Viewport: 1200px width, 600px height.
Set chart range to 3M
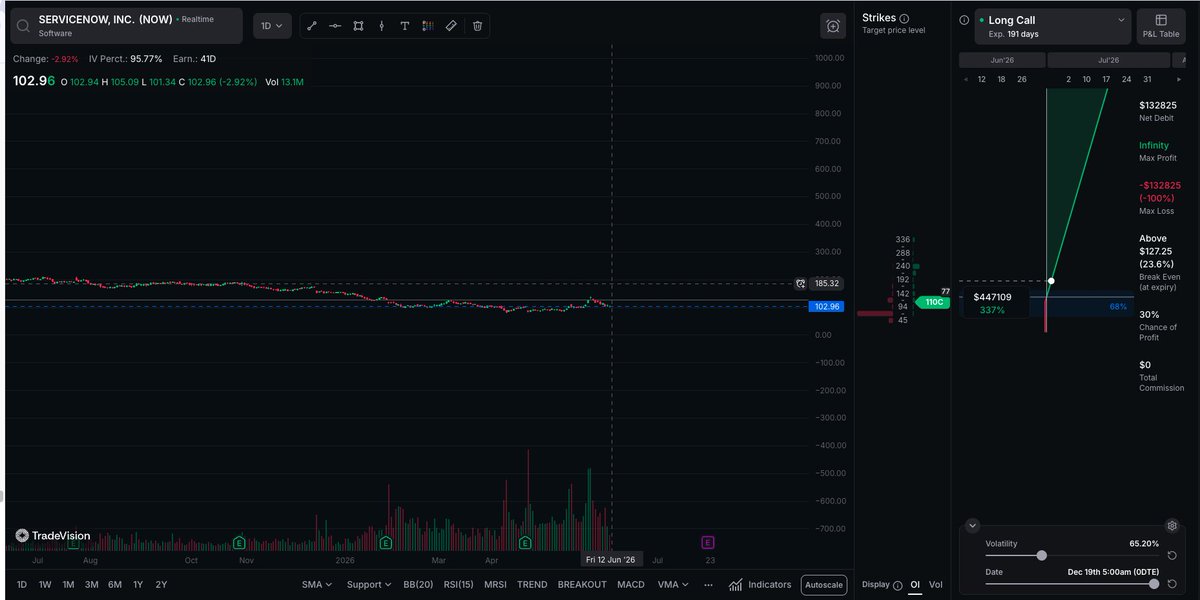[x=91, y=584]
